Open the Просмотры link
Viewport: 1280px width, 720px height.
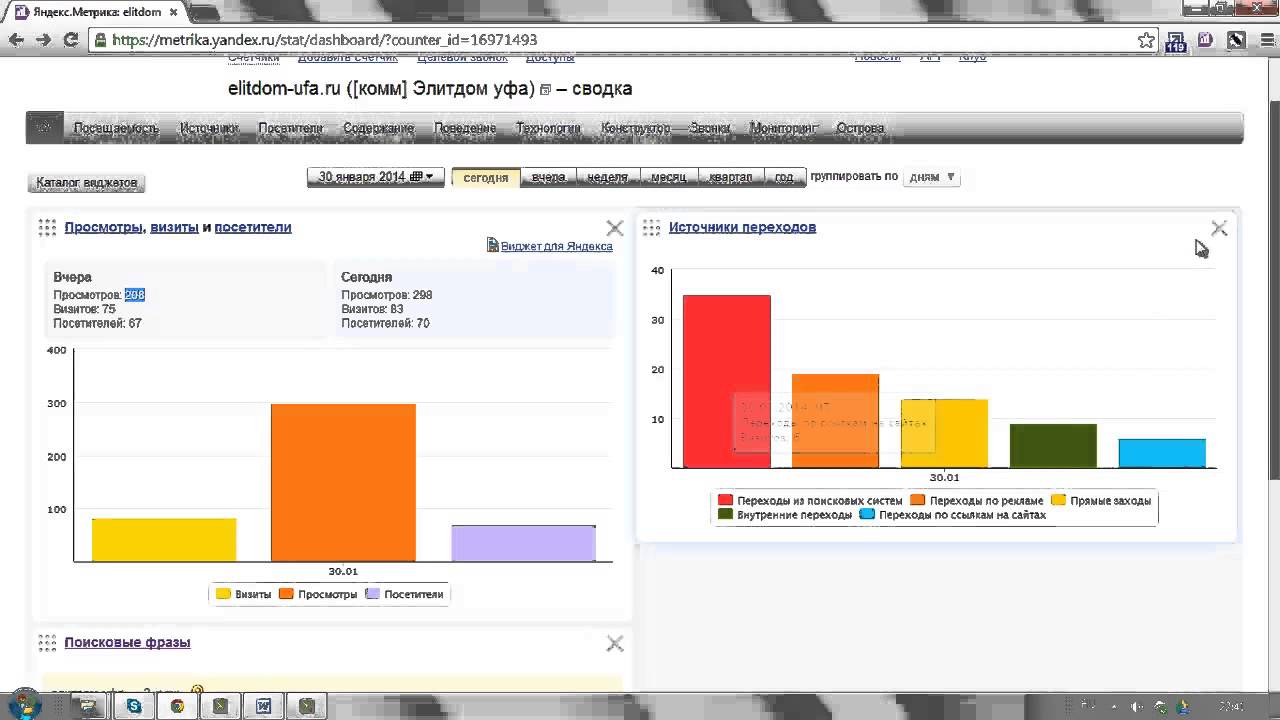tap(104, 227)
